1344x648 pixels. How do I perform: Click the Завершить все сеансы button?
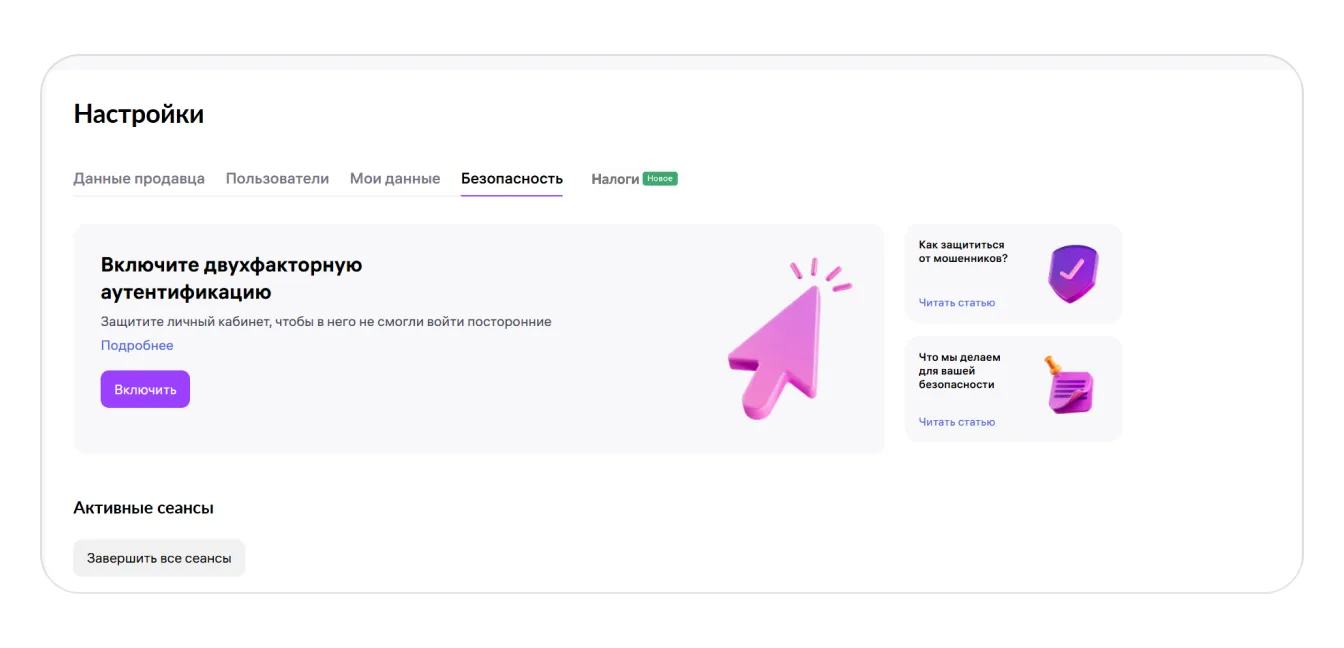point(159,558)
